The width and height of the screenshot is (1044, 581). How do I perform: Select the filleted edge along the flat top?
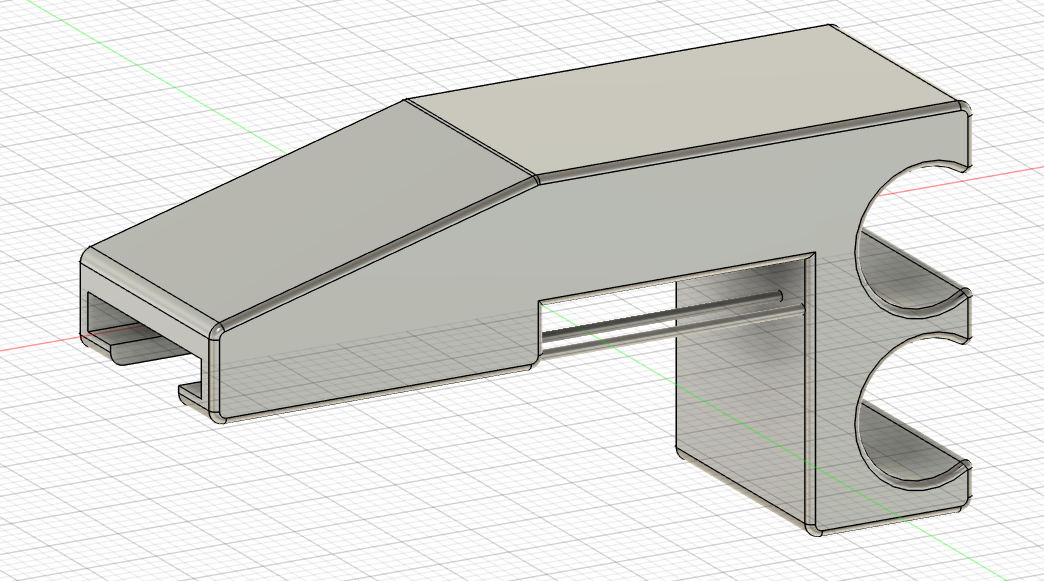pos(750,143)
